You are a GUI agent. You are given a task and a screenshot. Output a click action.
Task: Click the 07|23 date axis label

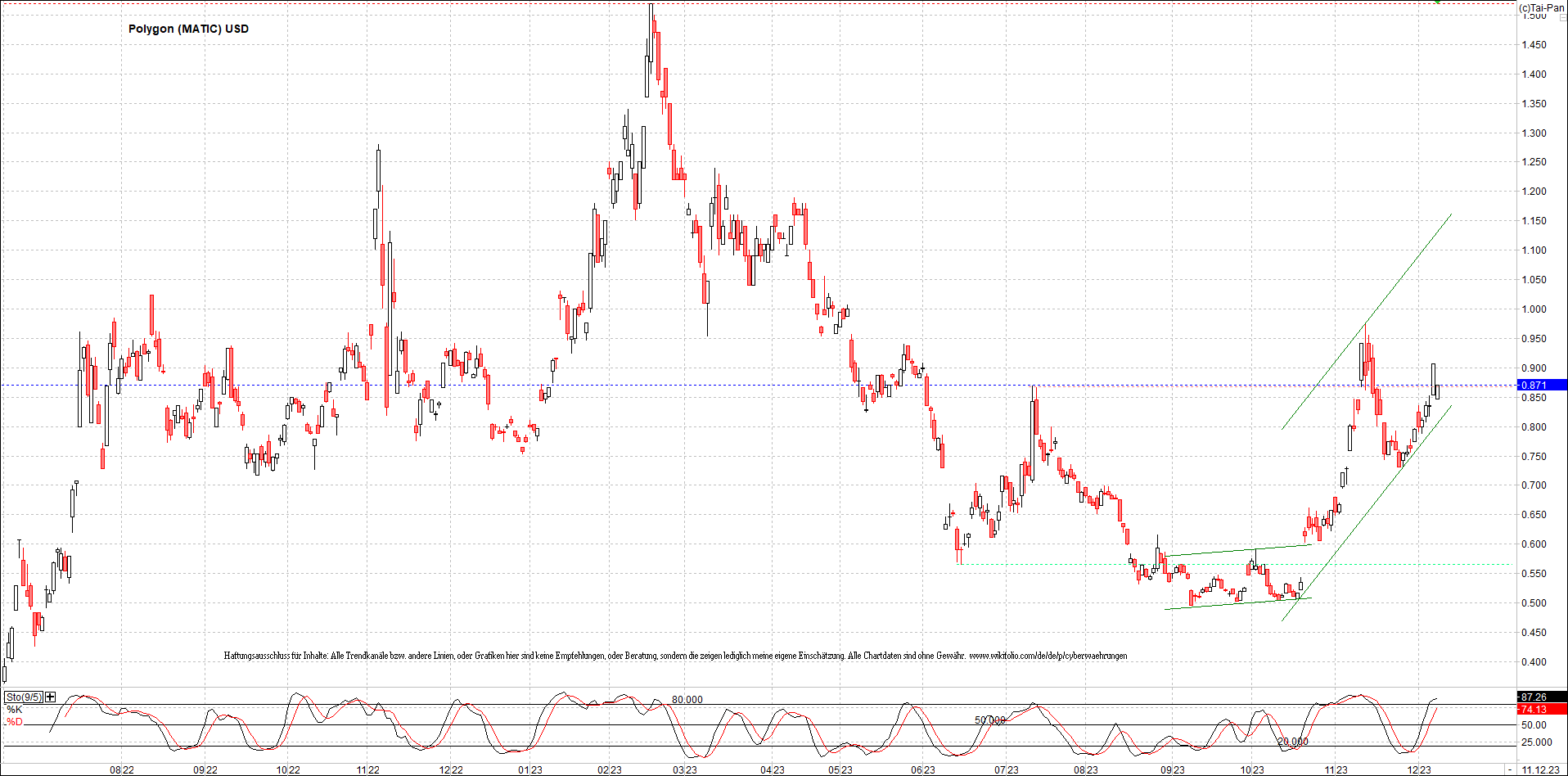coord(1007,770)
